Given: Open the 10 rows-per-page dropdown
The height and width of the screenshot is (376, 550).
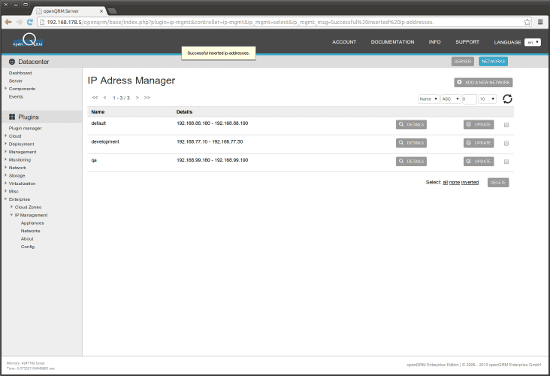Looking at the screenshot, I should pyautogui.click(x=487, y=99).
